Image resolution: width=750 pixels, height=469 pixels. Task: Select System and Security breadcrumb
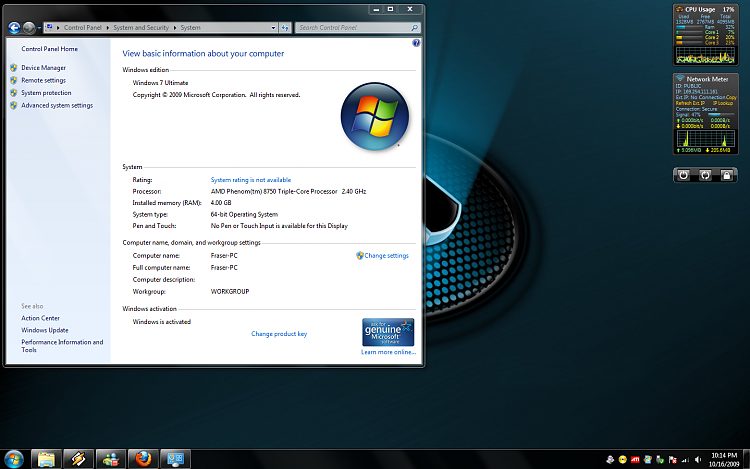click(141, 28)
